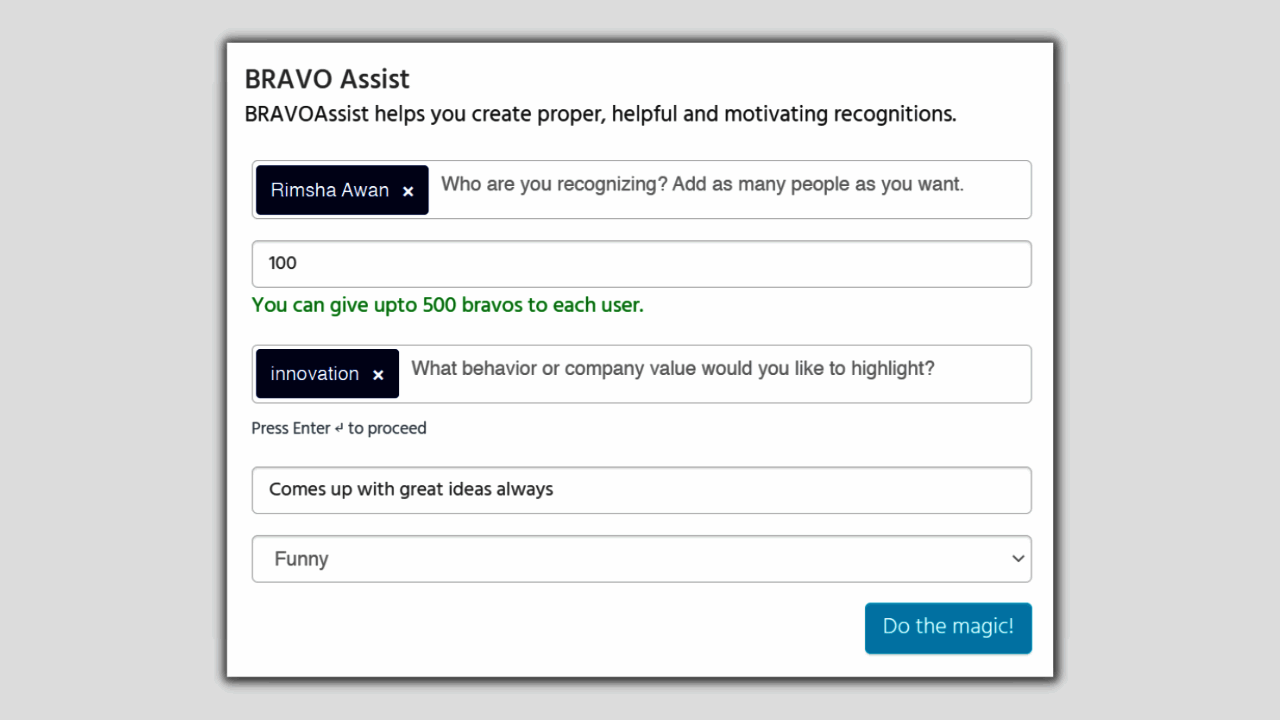Viewport: 1280px width, 720px height.
Task: Click inside the Funny dropdown control
Action: 600,559
